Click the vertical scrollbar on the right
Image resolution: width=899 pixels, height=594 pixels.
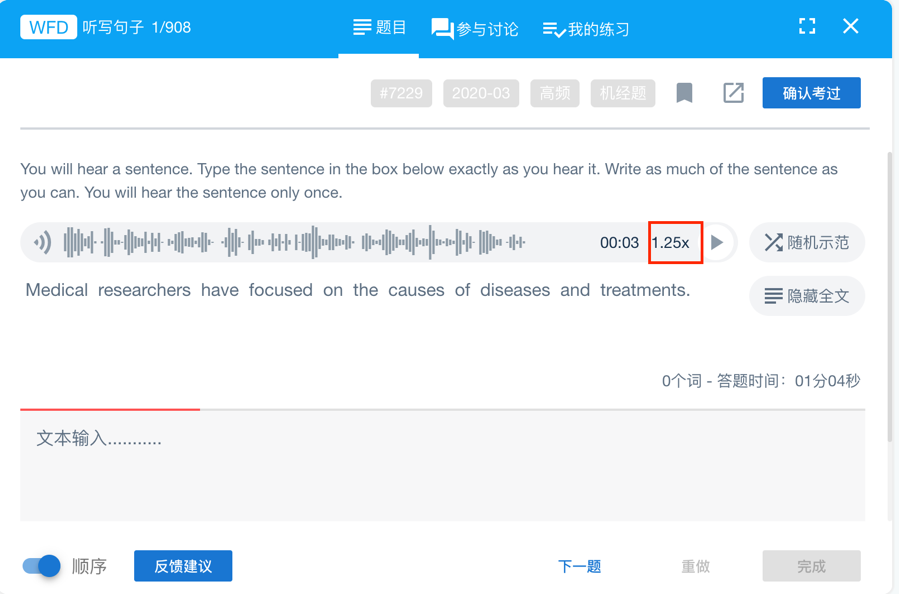[890, 297]
